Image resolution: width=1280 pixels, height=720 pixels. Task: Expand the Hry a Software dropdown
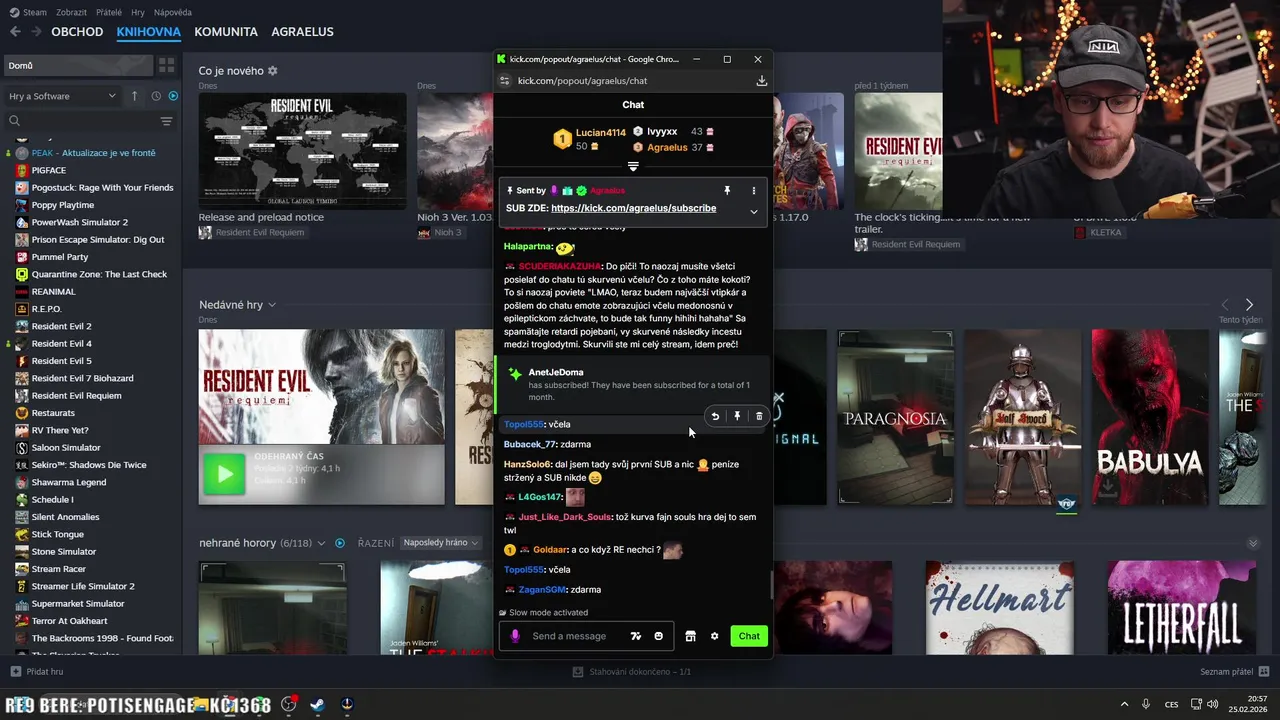[x=63, y=96]
